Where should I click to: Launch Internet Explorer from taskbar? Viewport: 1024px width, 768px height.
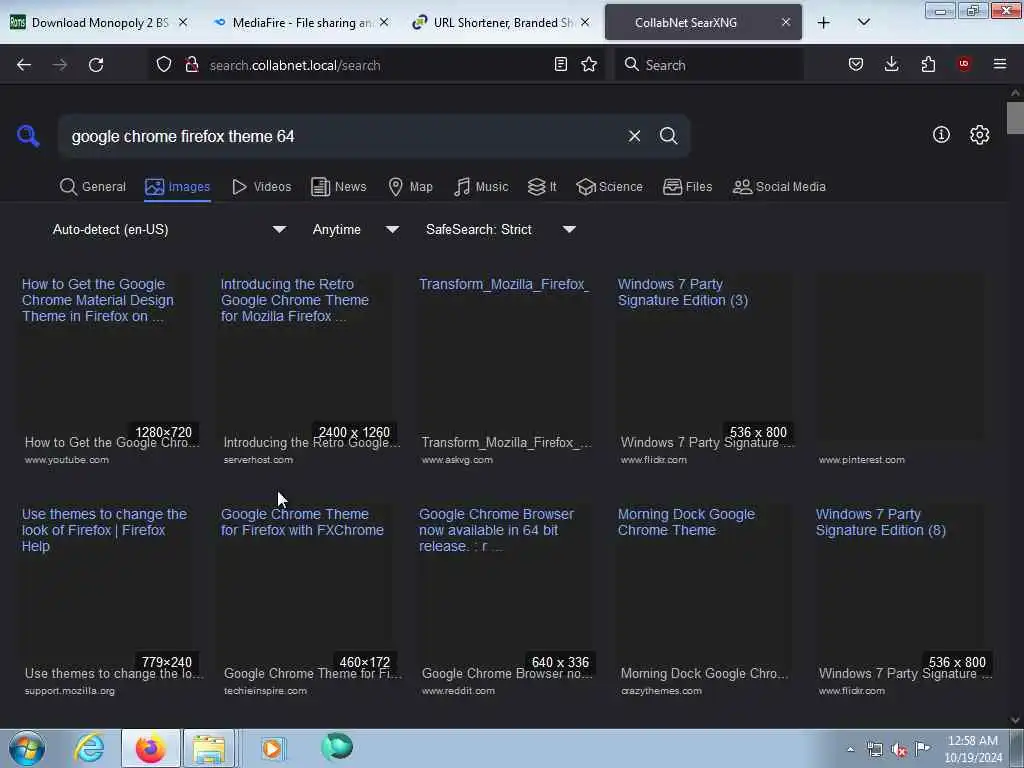(89, 748)
